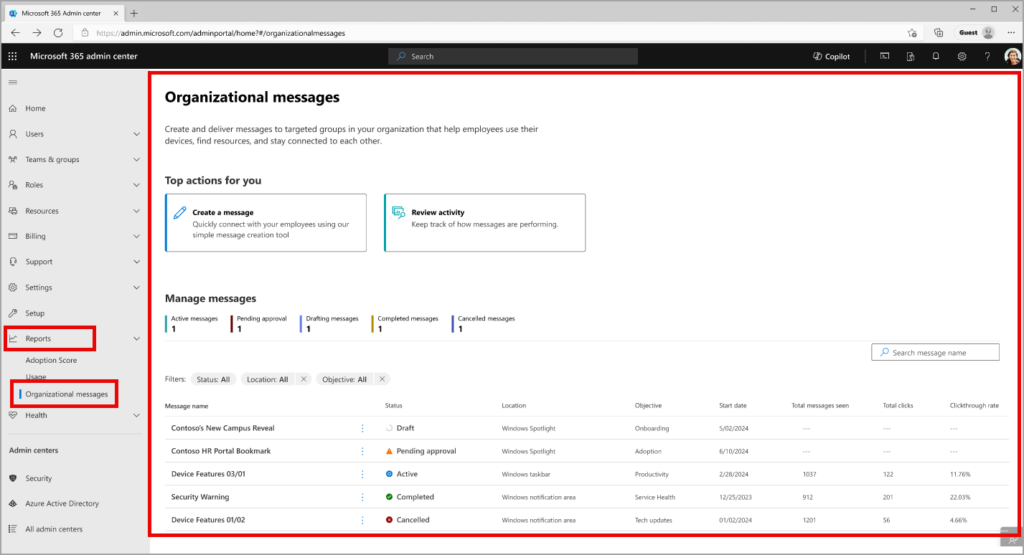
Task: Collapse the navigation hamburger menu
Action: (x=12, y=82)
